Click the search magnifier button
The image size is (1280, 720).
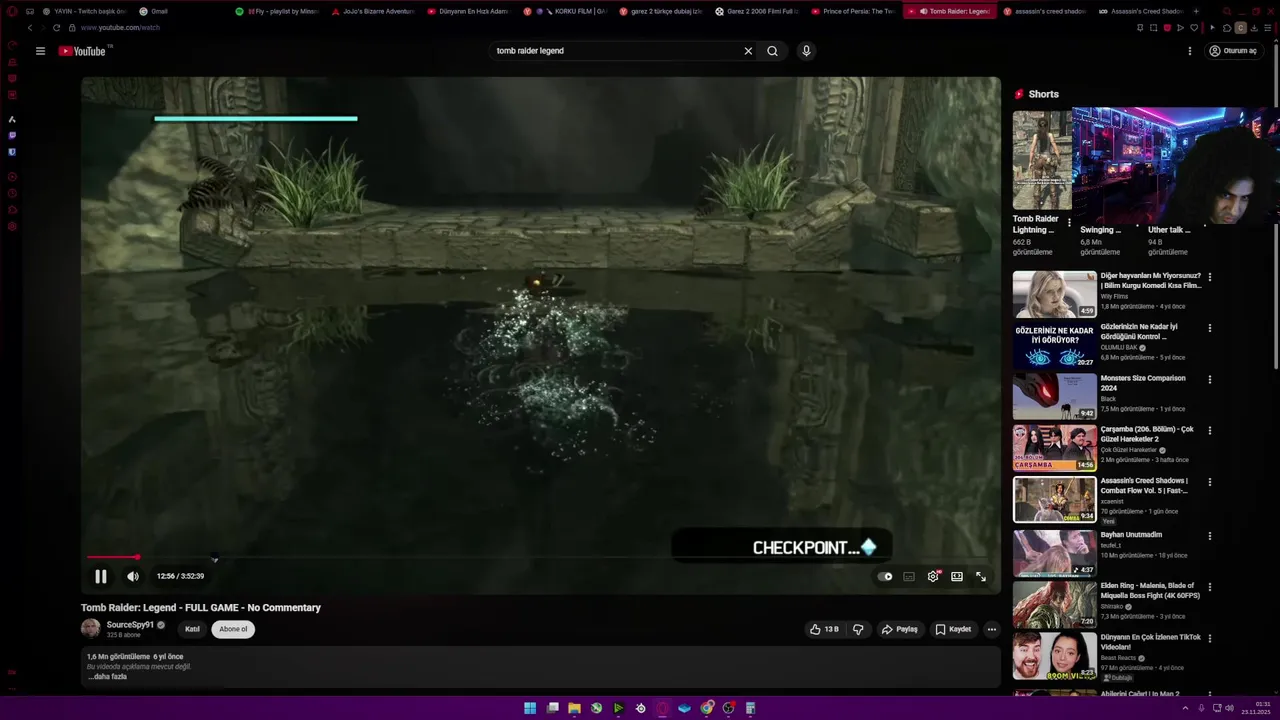pyautogui.click(x=772, y=51)
